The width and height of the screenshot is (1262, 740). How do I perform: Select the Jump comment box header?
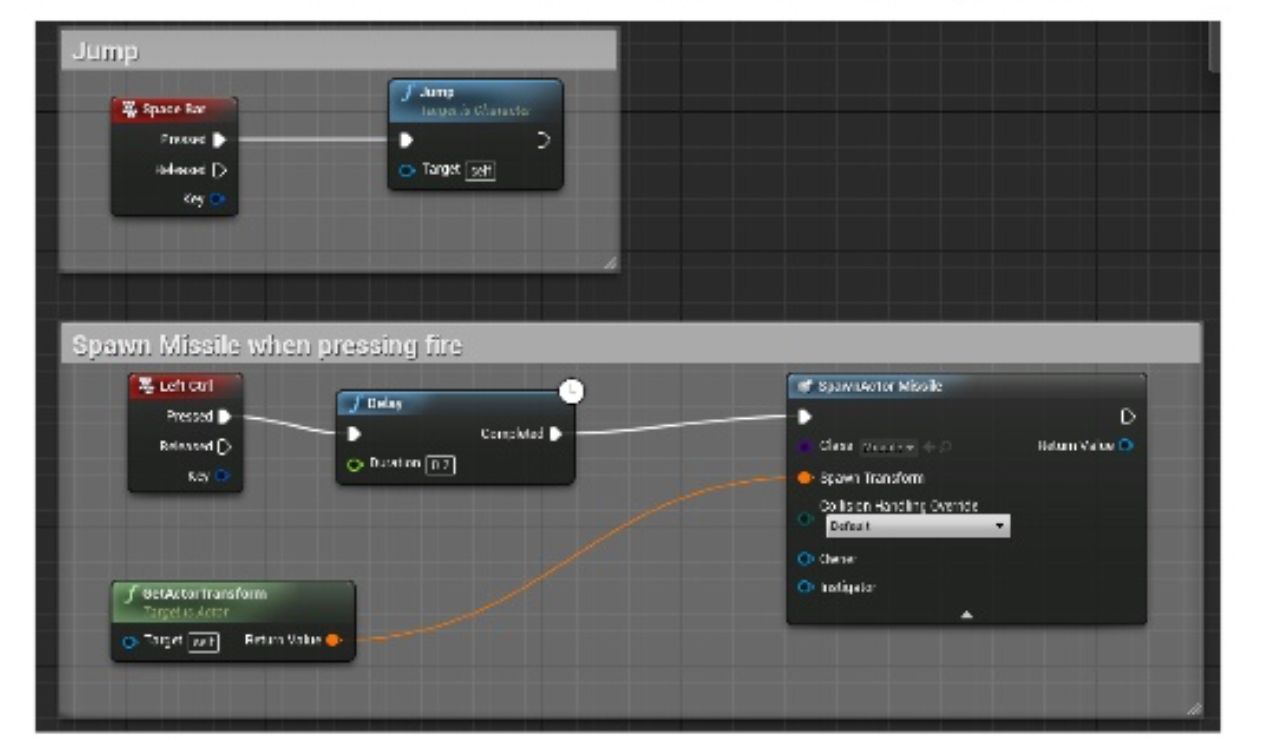[338, 51]
